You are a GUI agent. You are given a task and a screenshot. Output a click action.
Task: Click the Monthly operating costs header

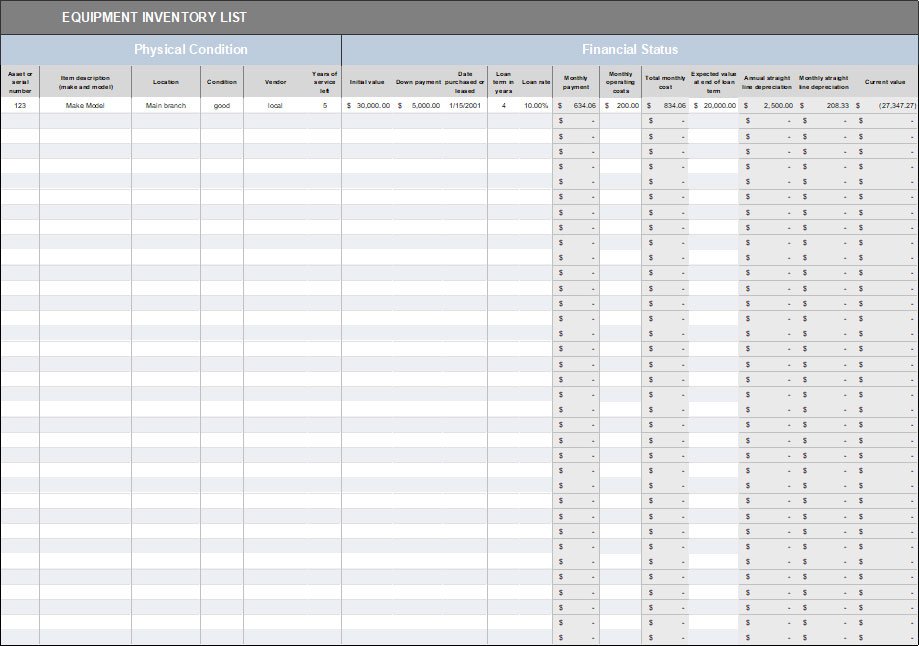620,81
